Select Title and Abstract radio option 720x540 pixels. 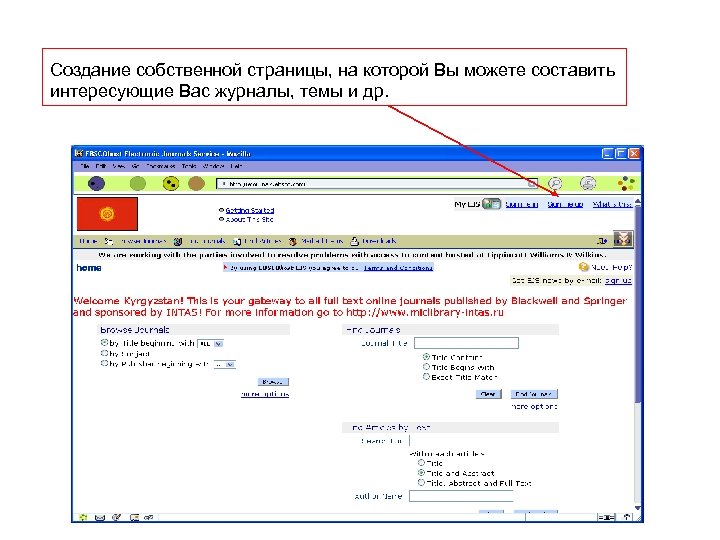point(421,472)
